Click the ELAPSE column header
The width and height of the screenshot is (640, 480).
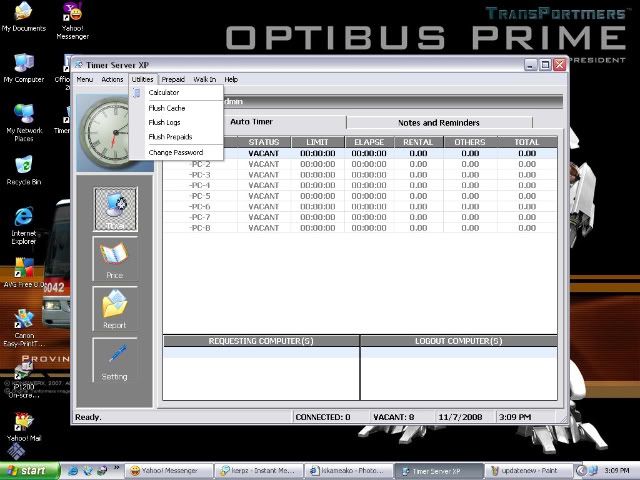(x=369, y=142)
